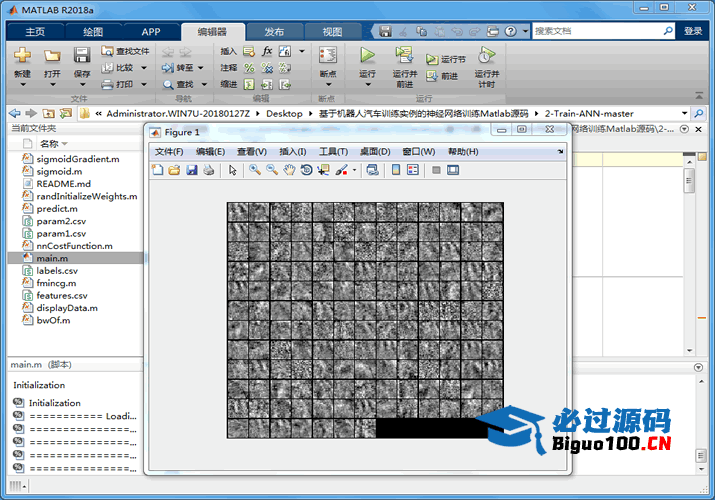Click the 登录 sign-in button
Image resolution: width=715 pixels, height=500 pixels.
693,31
